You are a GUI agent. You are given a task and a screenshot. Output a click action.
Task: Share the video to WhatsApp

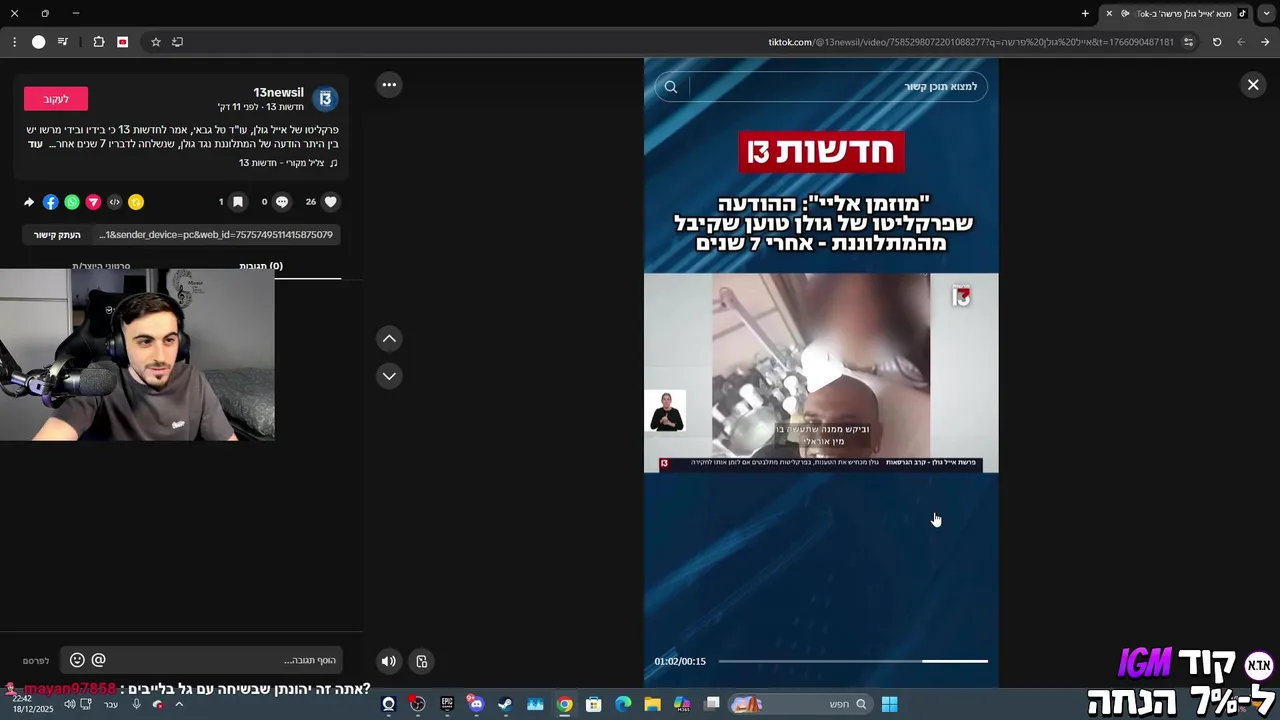(72, 202)
